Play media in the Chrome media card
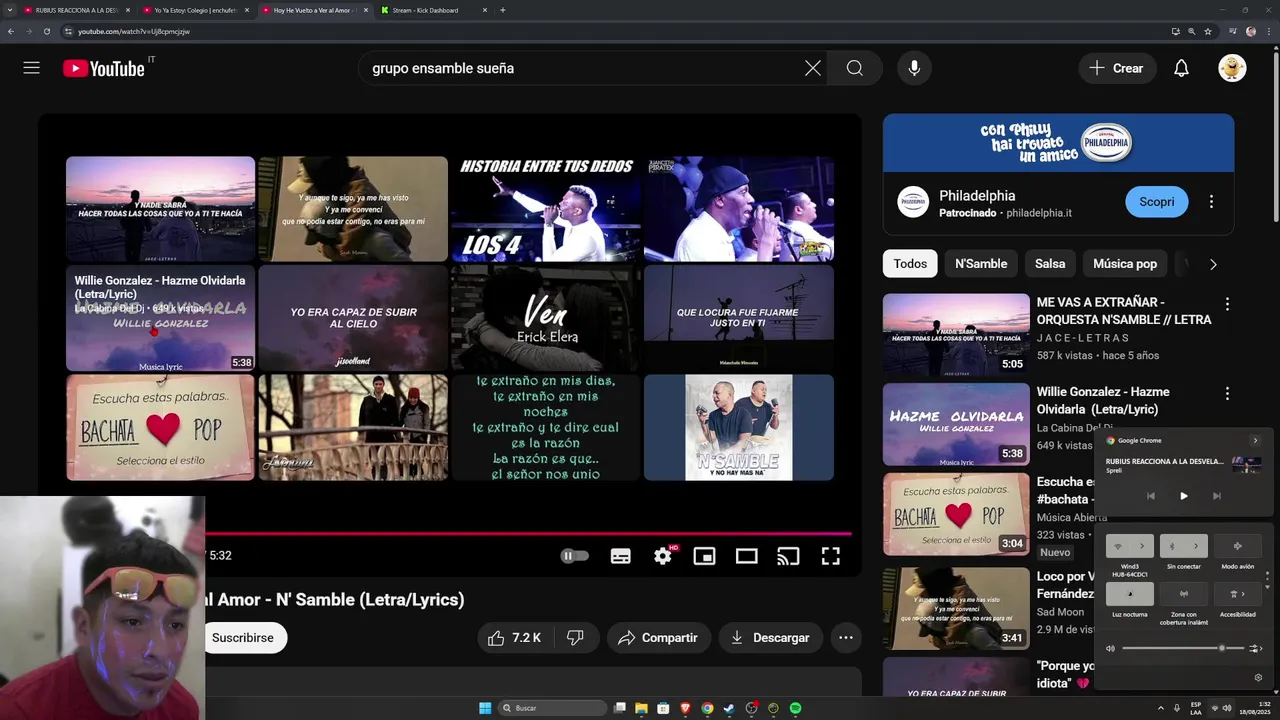 [1184, 496]
